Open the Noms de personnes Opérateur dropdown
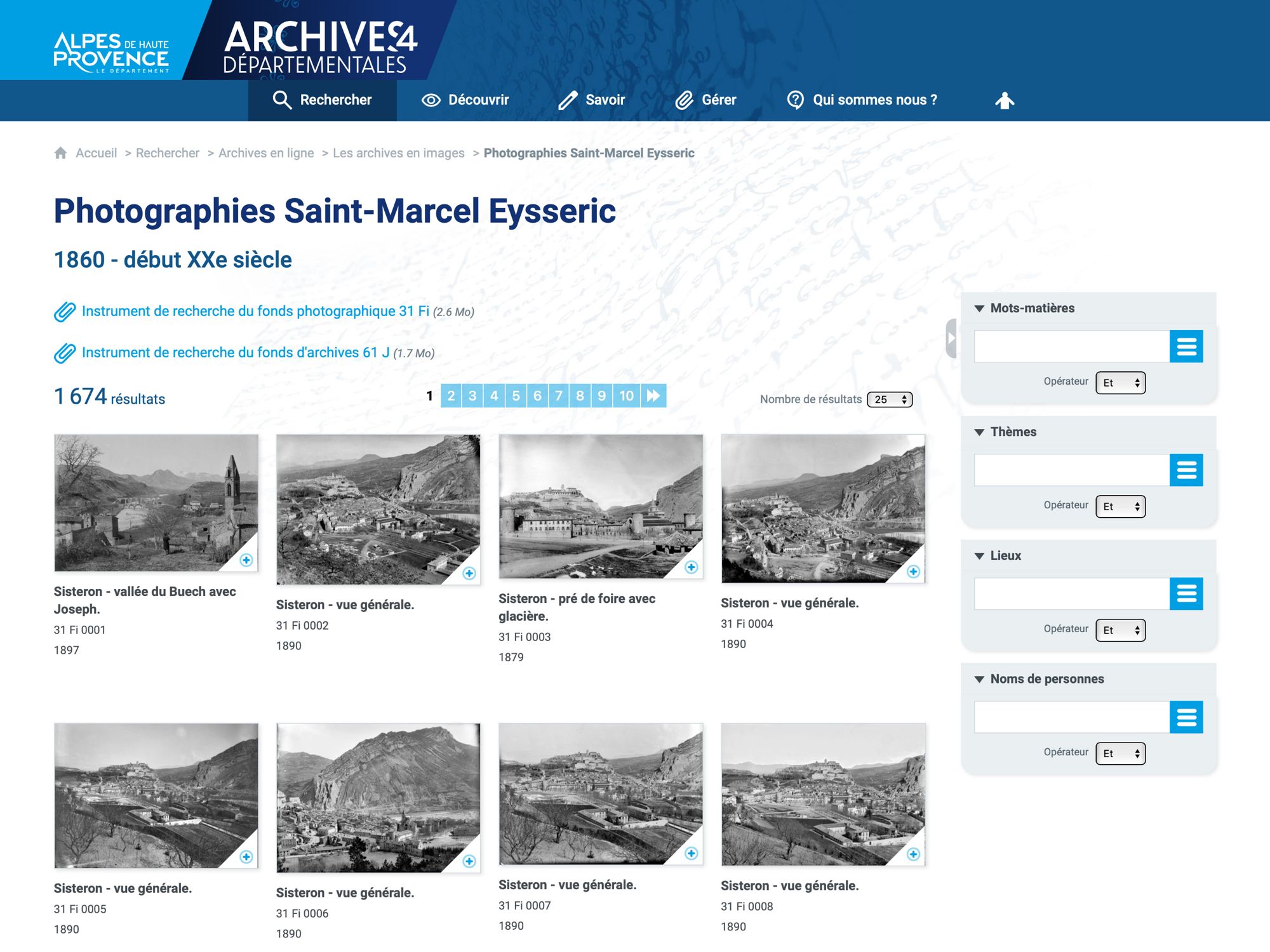The image size is (1270, 952). coord(1120,753)
